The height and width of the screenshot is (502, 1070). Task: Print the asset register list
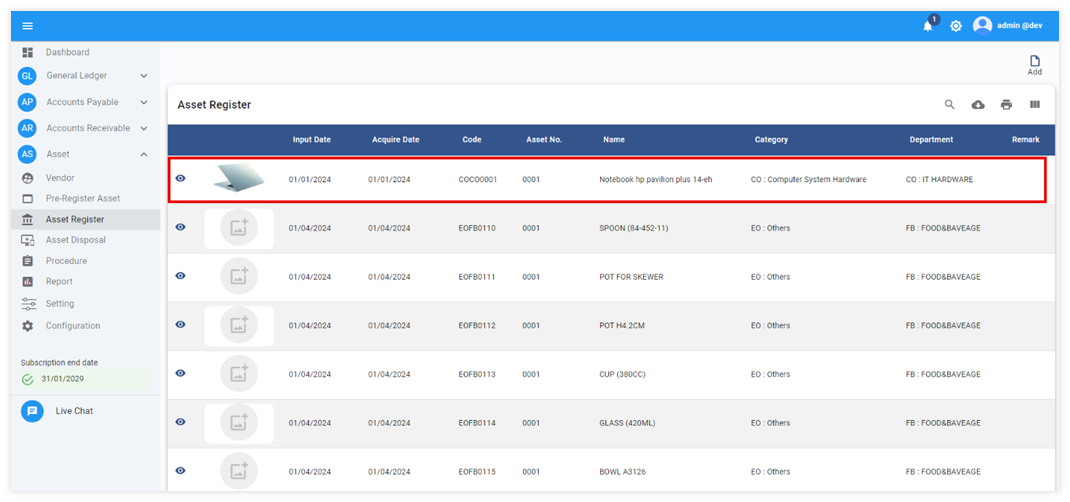click(1006, 105)
